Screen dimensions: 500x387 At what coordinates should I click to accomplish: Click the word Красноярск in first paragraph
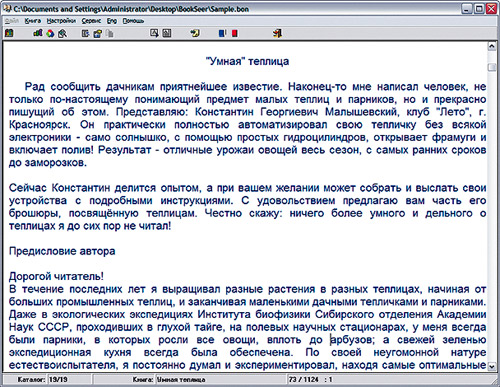click(39, 125)
